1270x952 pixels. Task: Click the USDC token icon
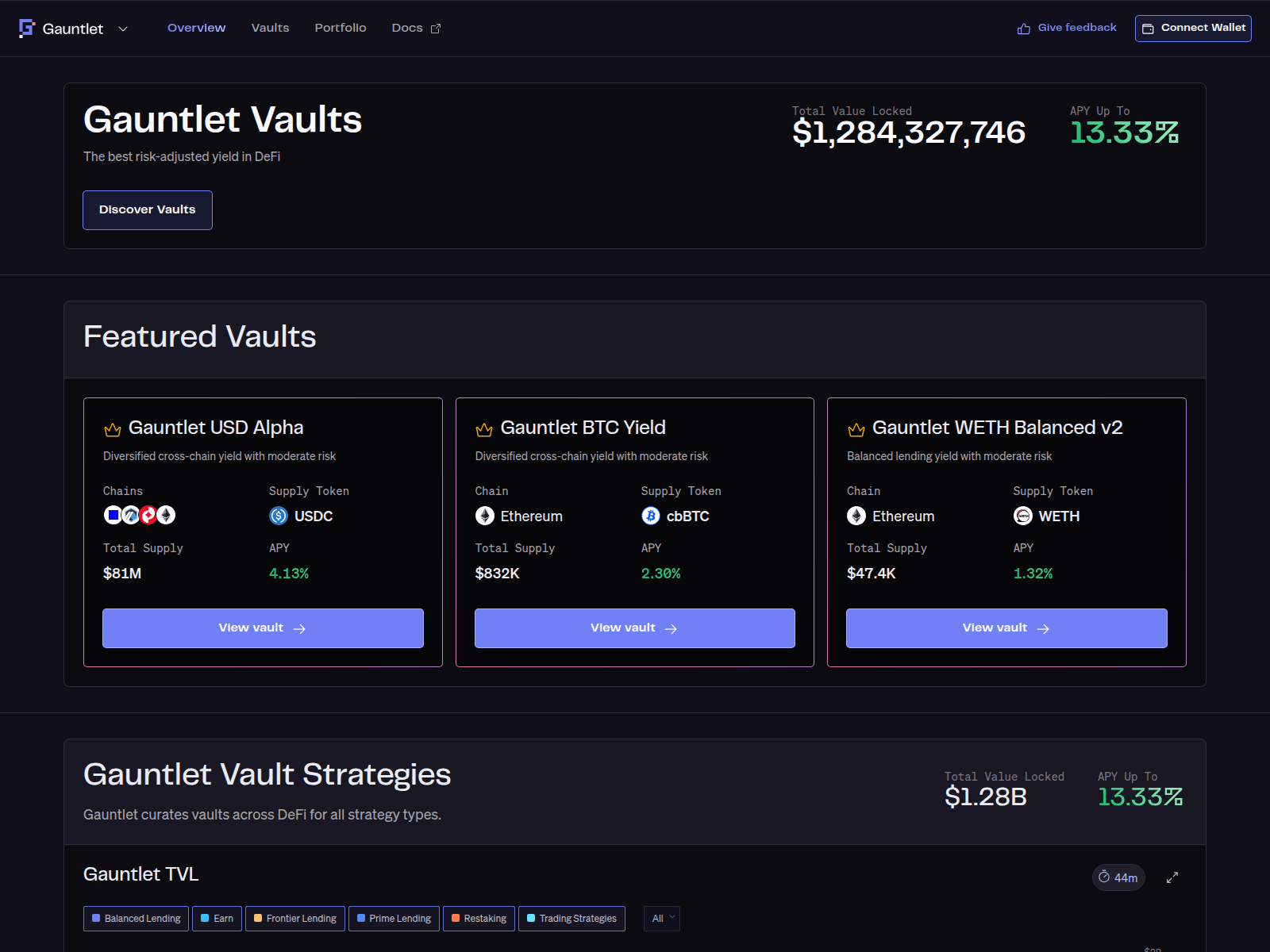(278, 516)
